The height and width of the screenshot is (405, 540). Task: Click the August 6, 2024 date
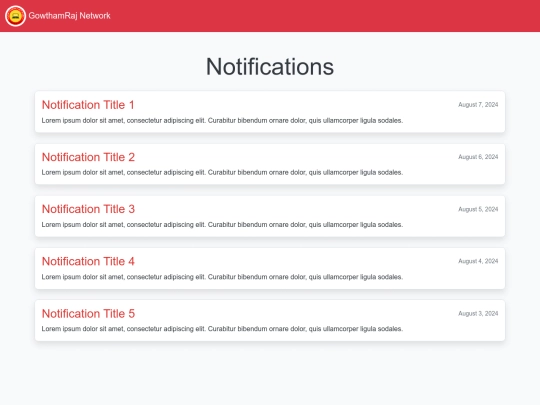478,157
